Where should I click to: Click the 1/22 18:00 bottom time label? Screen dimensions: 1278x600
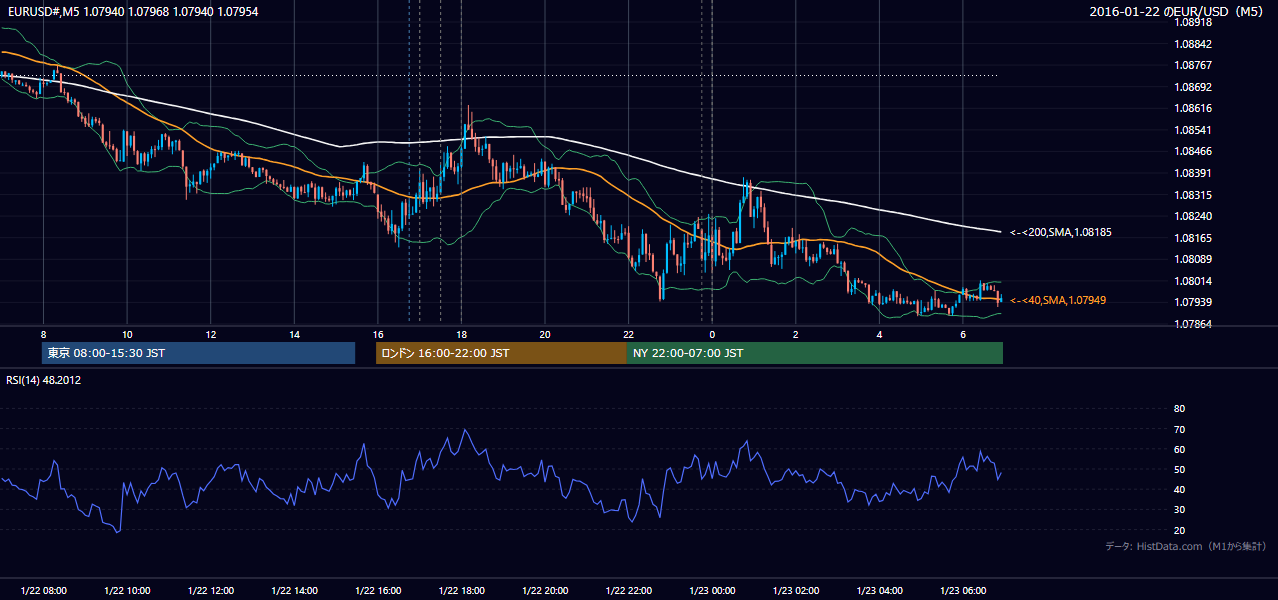coord(461,591)
